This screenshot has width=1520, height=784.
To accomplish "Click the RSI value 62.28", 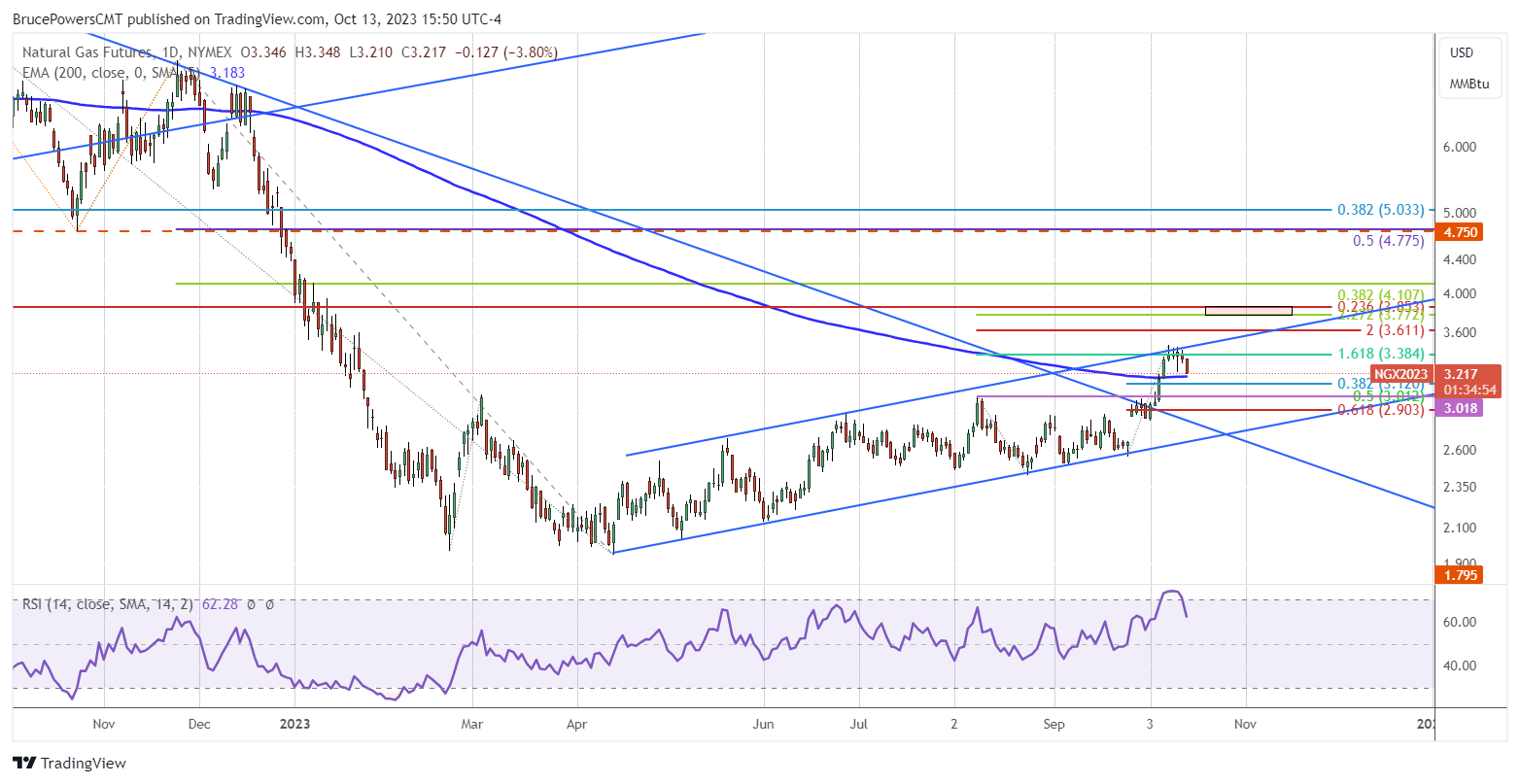I will (219, 604).
